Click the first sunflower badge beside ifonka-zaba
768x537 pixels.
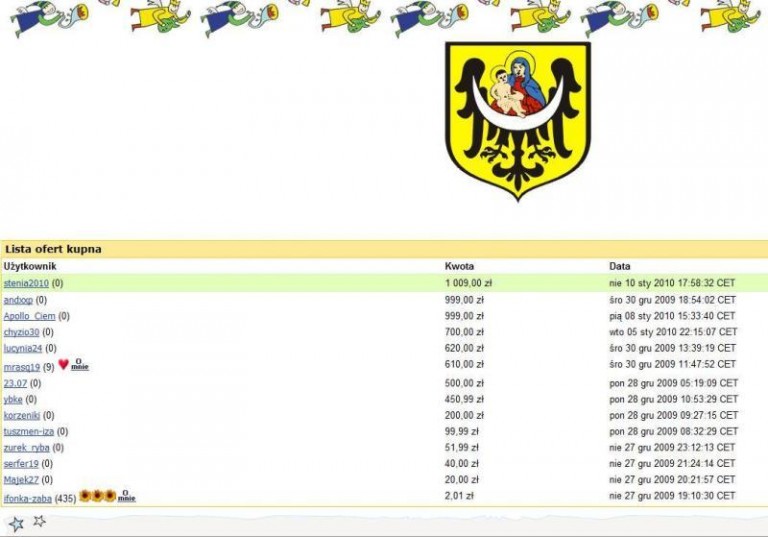coord(85,496)
